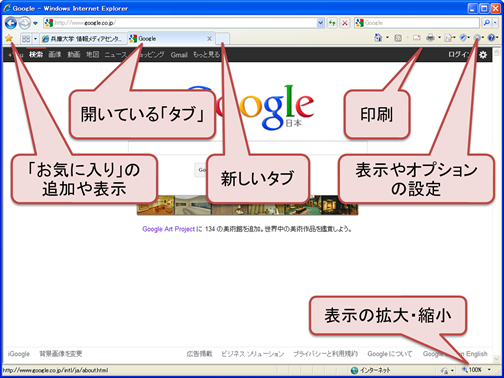This screenshot has width=504, height=378.
Task: Open a new blank tab button
Action: (222, 39)
